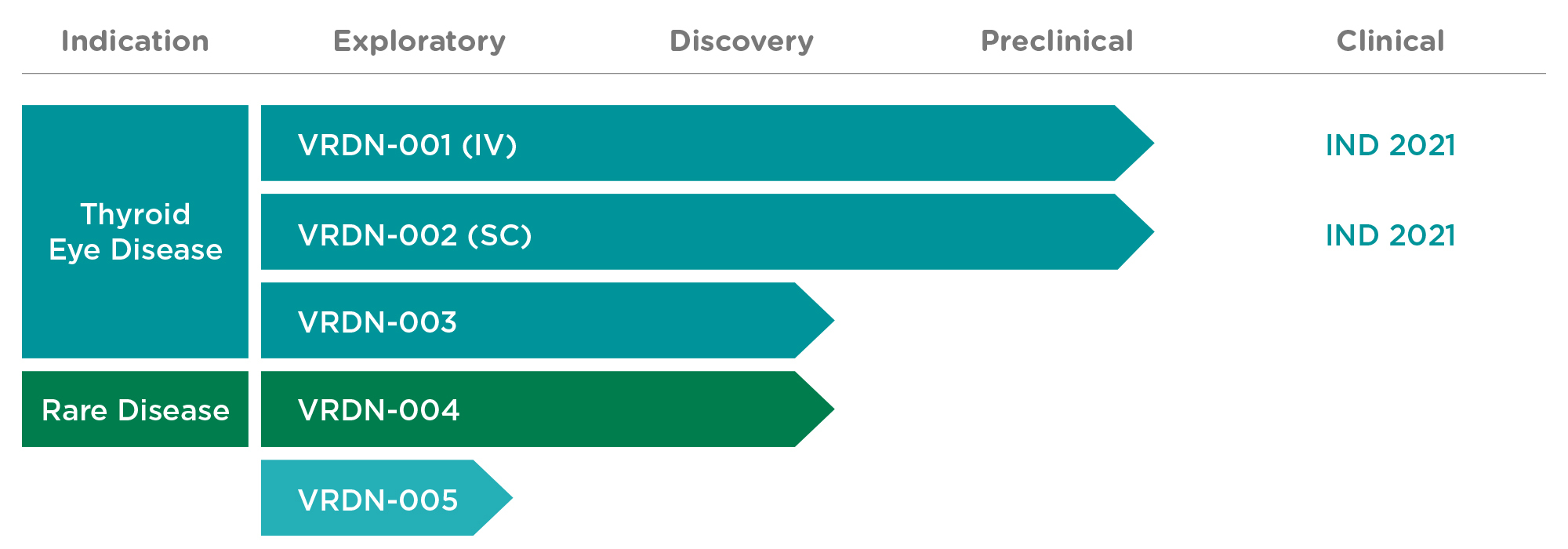
Task: Click the Discovery stage header
Action: pos(741,42)
